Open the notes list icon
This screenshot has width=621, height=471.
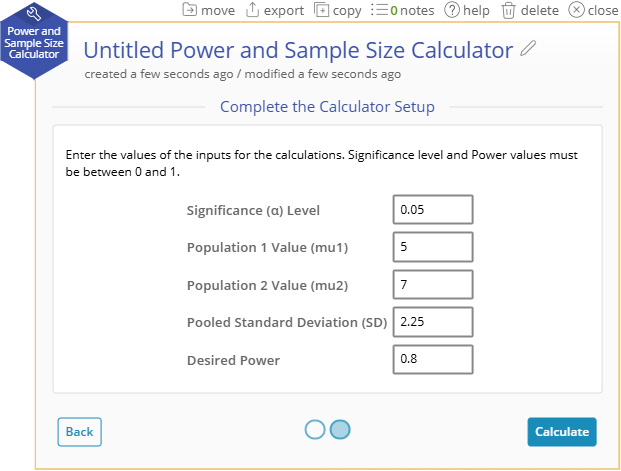click(380, 10)
